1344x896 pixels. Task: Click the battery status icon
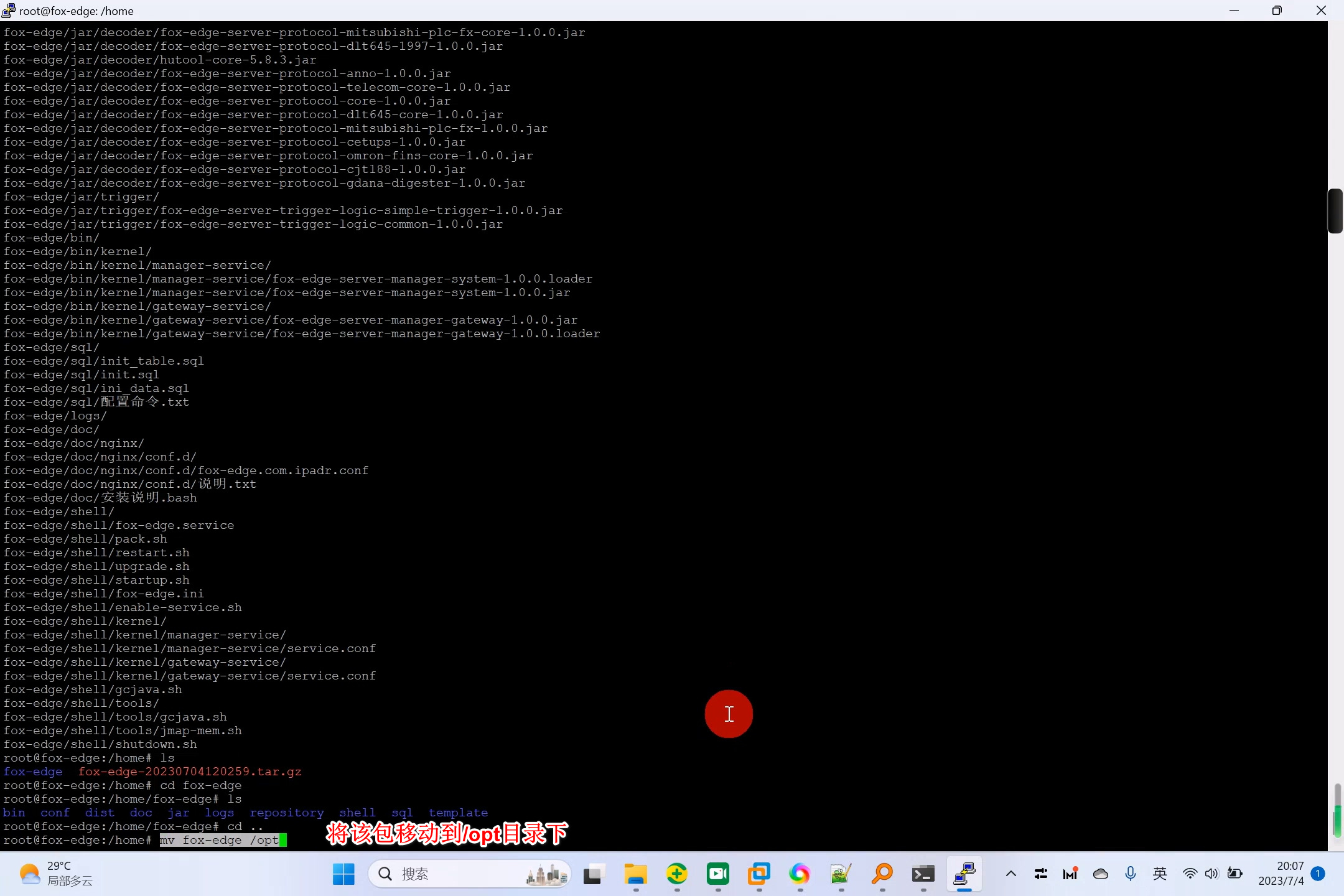pyautogui.click(x=1234, y=874)
